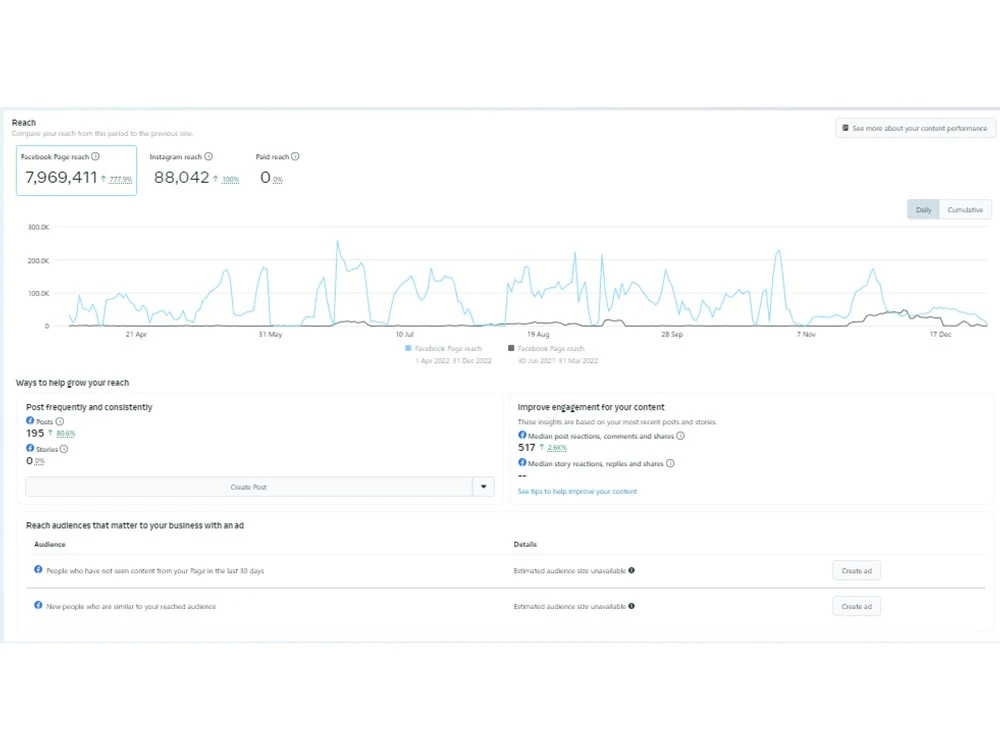Click Facebook icon on the unreached audience row
The height and width of the screenshot is (750, 1000).
37,570
